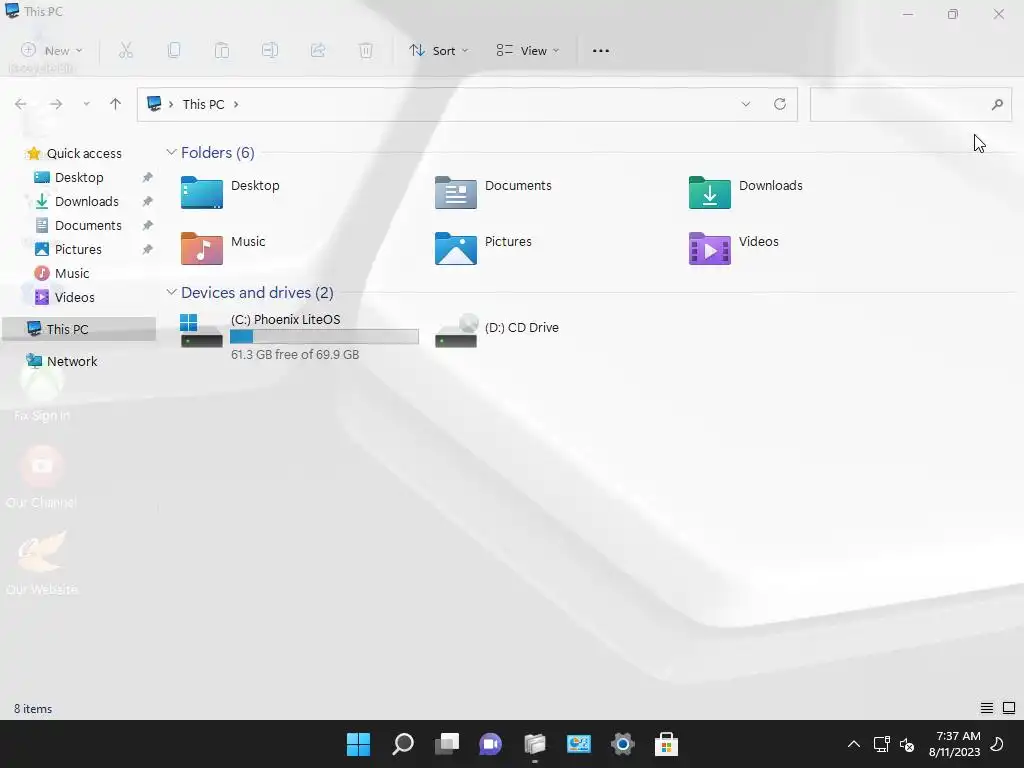The width and height of the screenshot is (1024, 768).
Task: Unpin Desktop using its pin icon
Action: coord(148,177)
